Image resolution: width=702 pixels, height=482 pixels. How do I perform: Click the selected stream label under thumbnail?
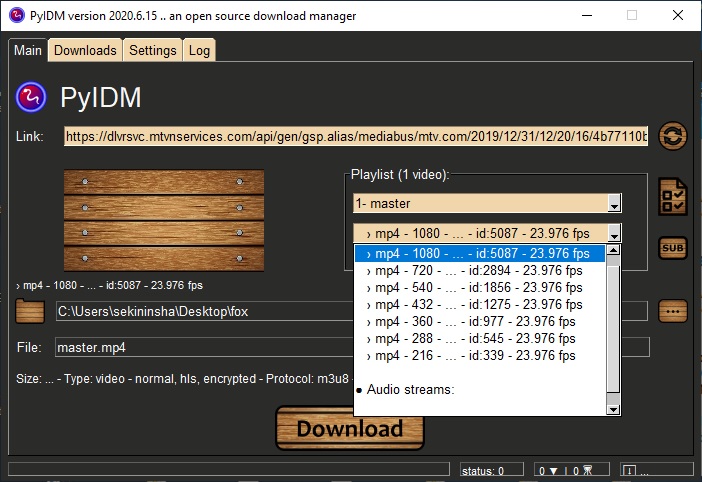click(x=109, y=285)
